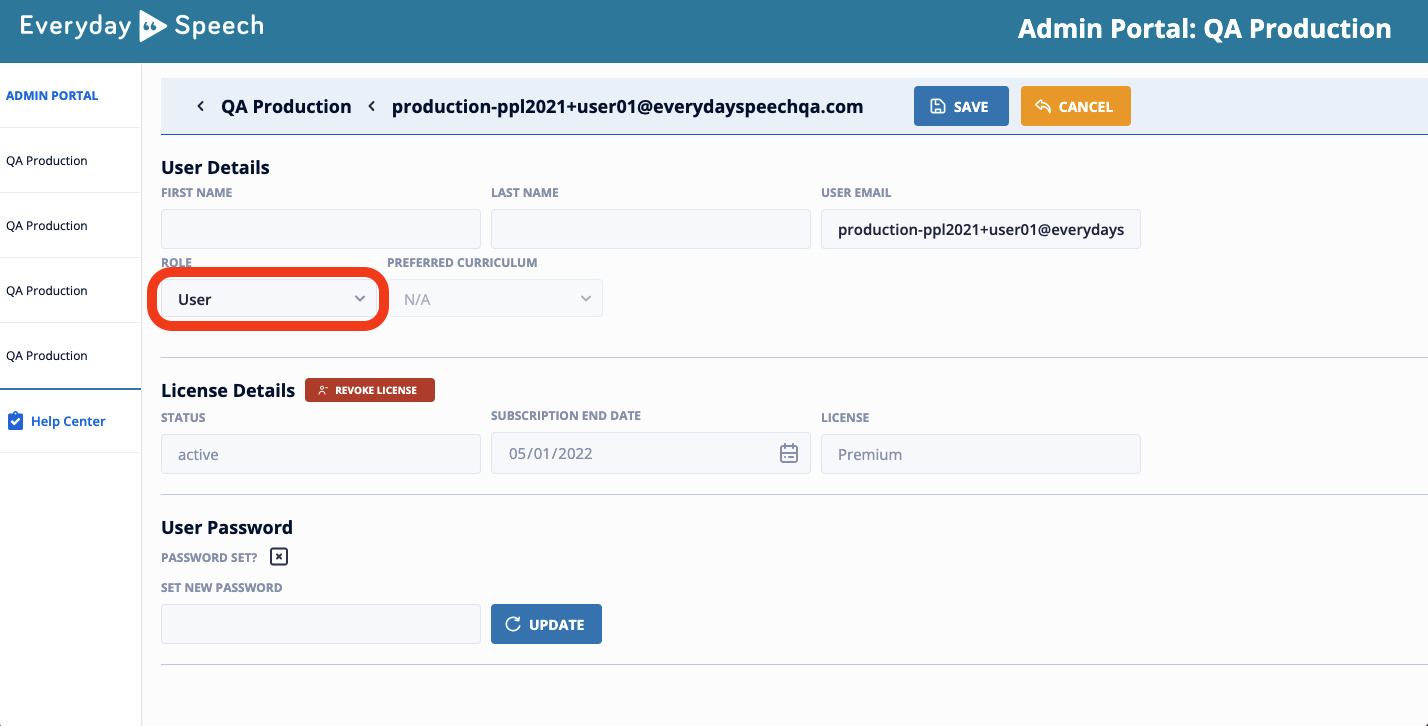Click the License field showing Premium
This screenshot has width=1428, height=726.
(x=981, y=454)
